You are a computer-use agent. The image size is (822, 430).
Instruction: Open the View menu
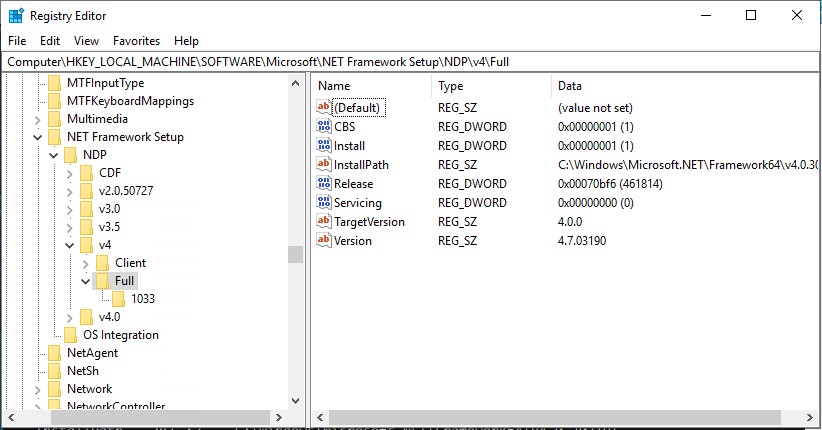click(x=87, y=41)
